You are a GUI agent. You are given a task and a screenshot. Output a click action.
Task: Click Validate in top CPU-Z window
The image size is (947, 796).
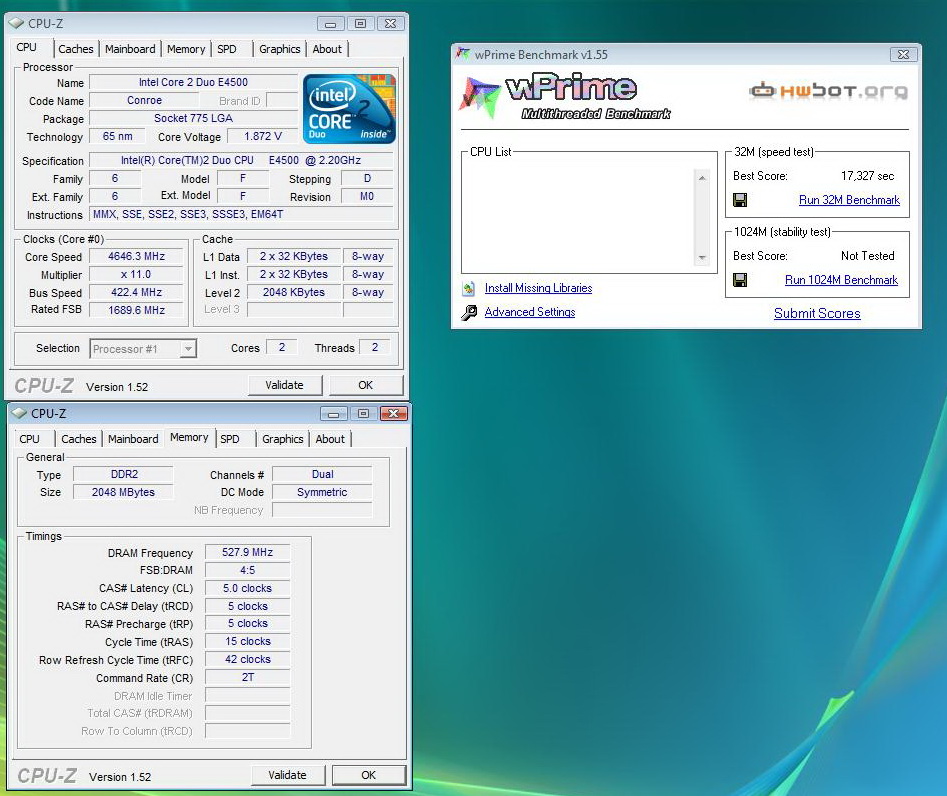284,385
